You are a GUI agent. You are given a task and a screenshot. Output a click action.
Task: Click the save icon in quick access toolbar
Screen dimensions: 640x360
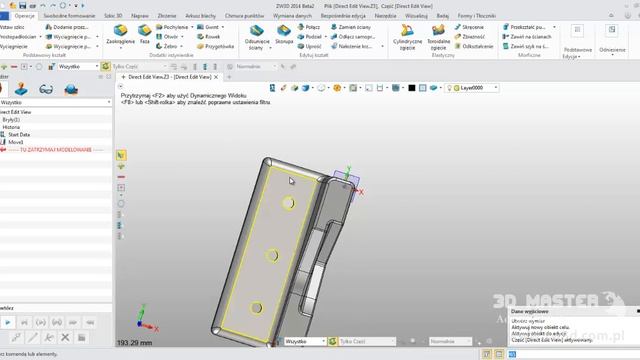22,6
